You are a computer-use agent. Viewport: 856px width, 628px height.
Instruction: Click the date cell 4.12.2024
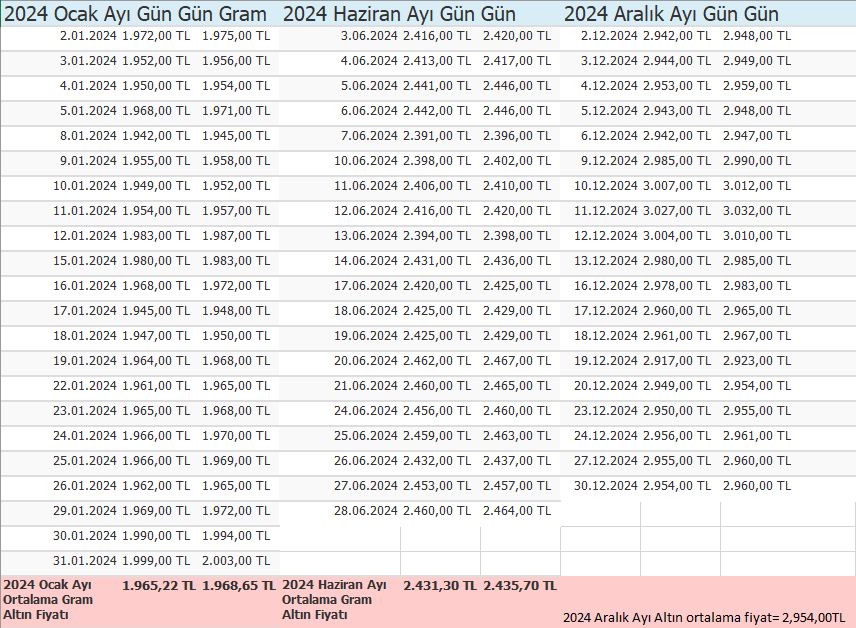(609, 86)
